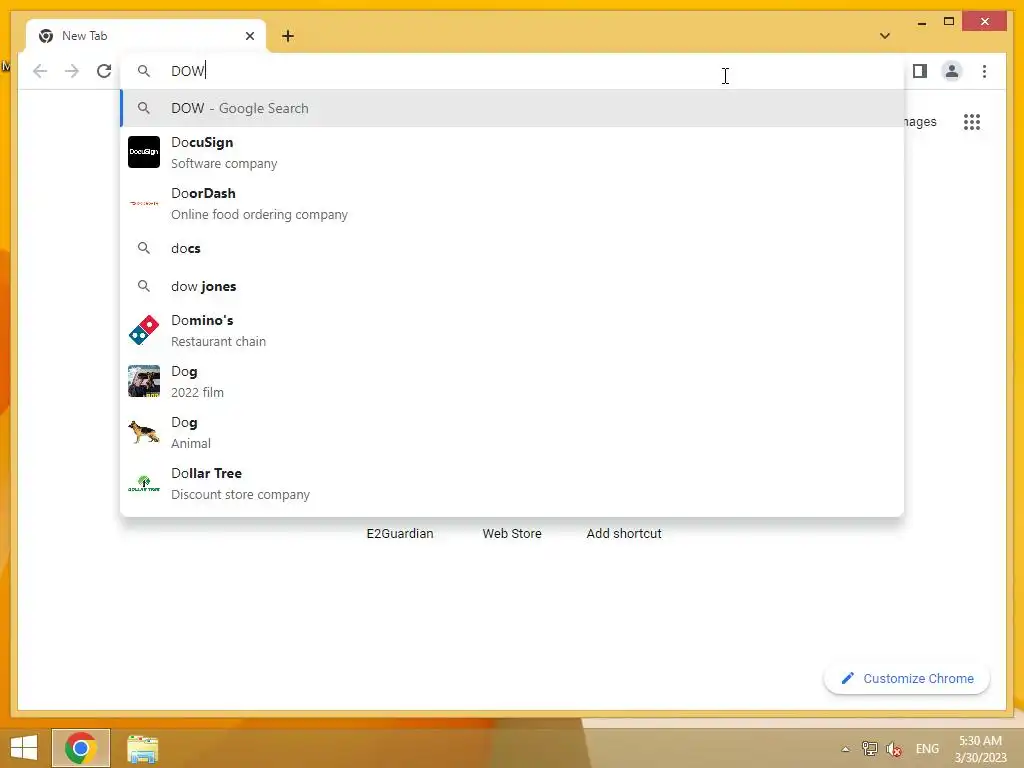The image size is (1024, 768).
Task: Choose the DocuSign suggestion
Action: [x=512, y=152]
